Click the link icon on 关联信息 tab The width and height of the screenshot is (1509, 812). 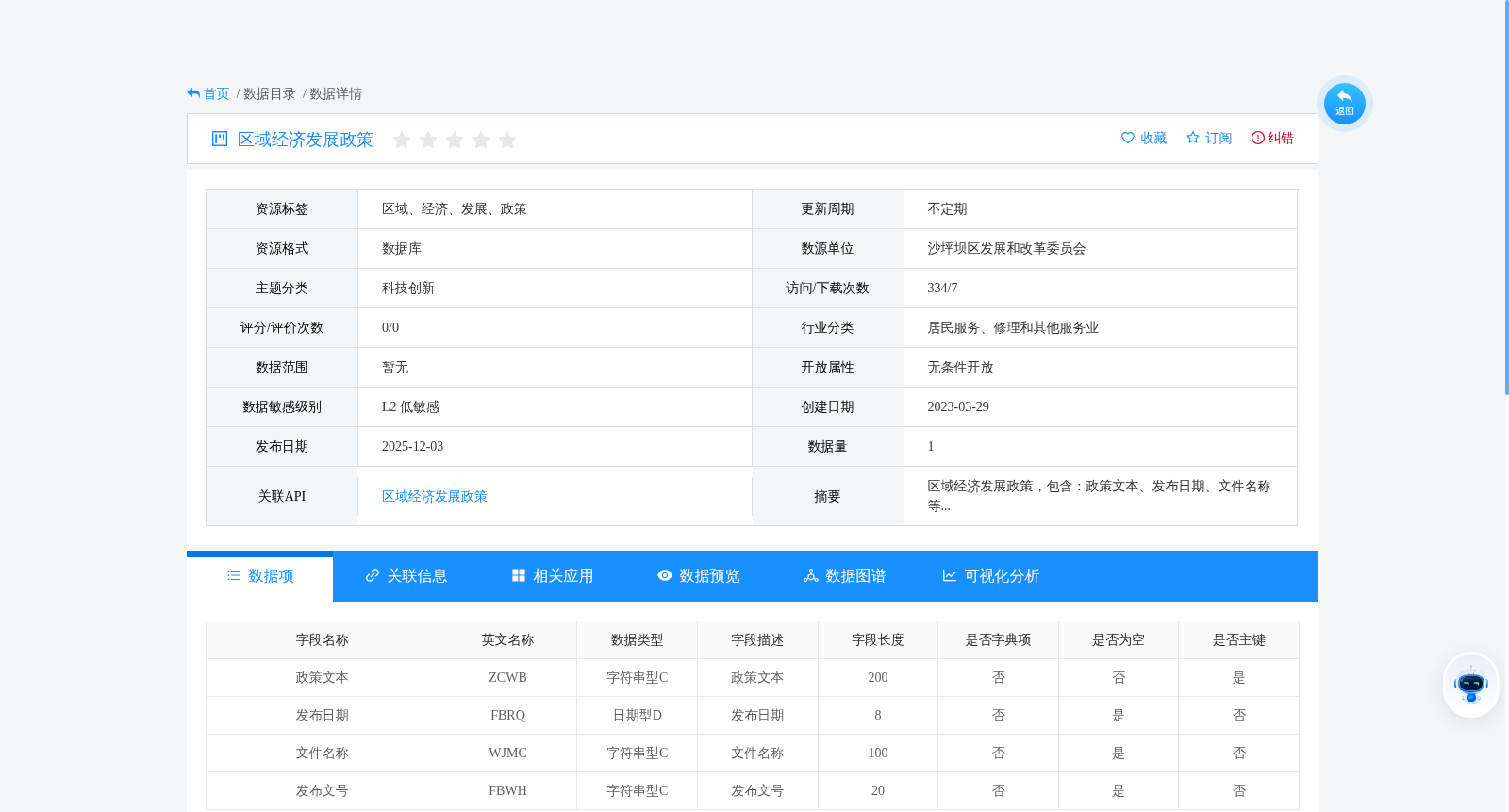coord(373,575)
